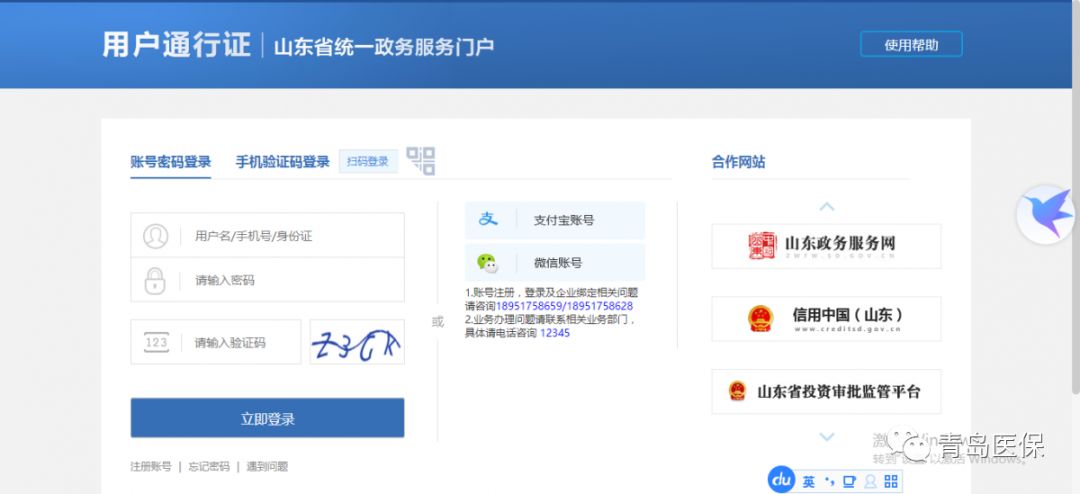Open the 使用帮助 button
This screenshot has width=1080, height=494.
[x=911, y=44]
